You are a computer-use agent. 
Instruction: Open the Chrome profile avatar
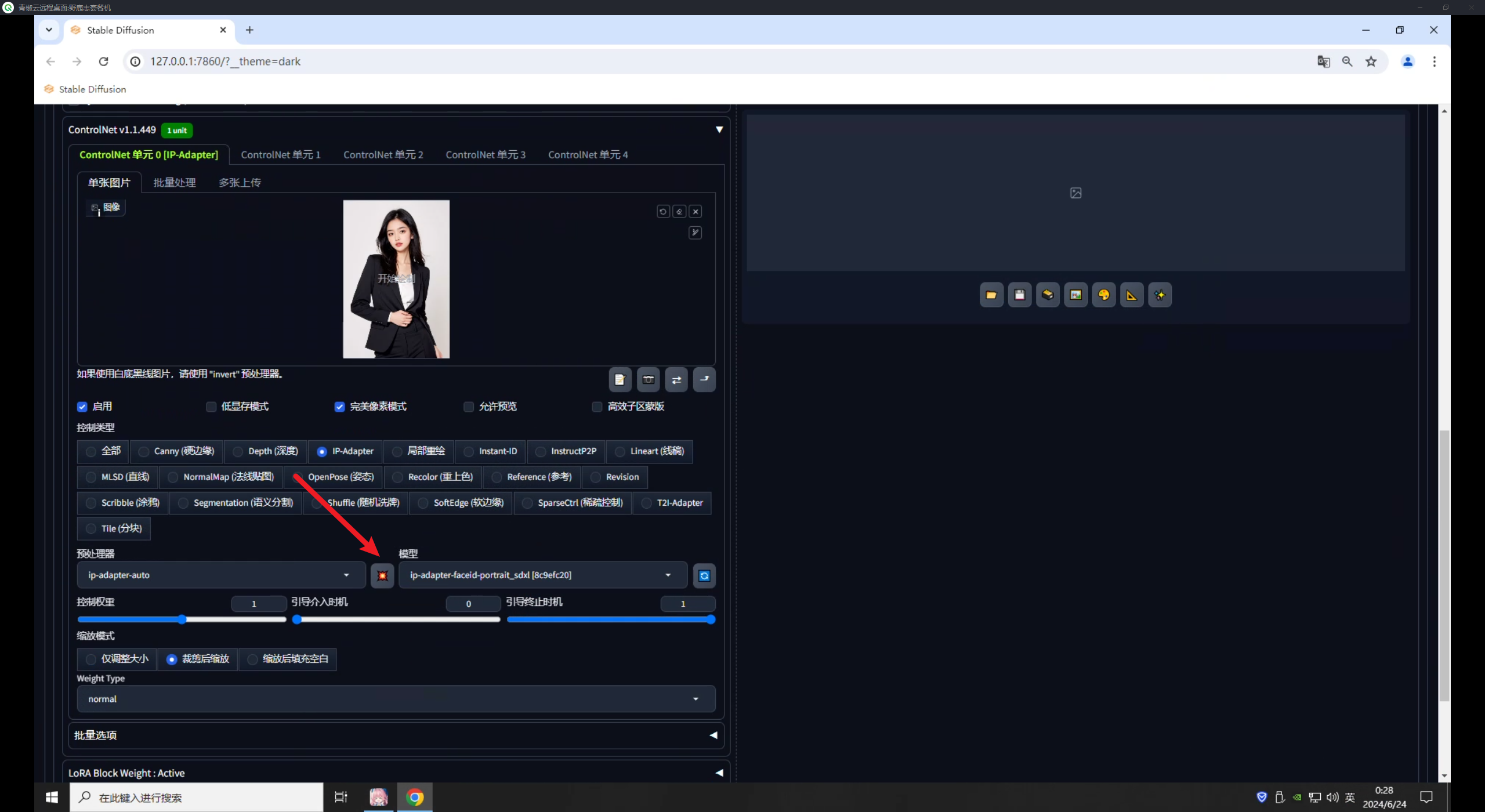[x=1407, y=61]
